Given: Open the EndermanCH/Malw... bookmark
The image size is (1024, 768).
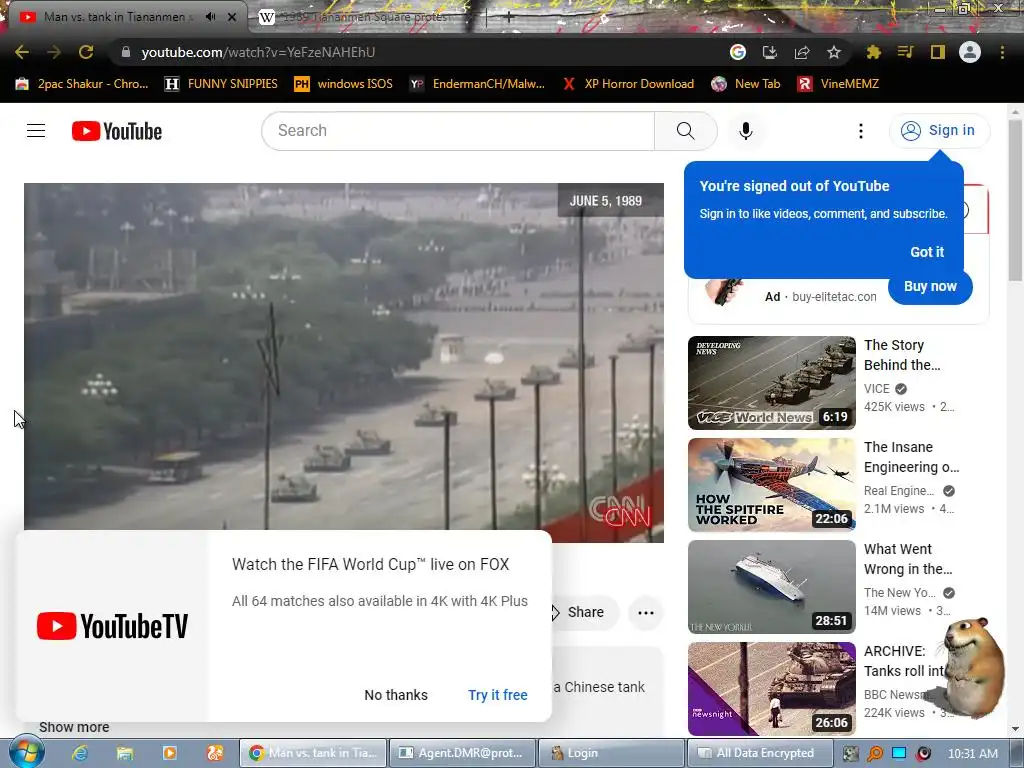Looking at the screenshot, I should click(477, 84).
